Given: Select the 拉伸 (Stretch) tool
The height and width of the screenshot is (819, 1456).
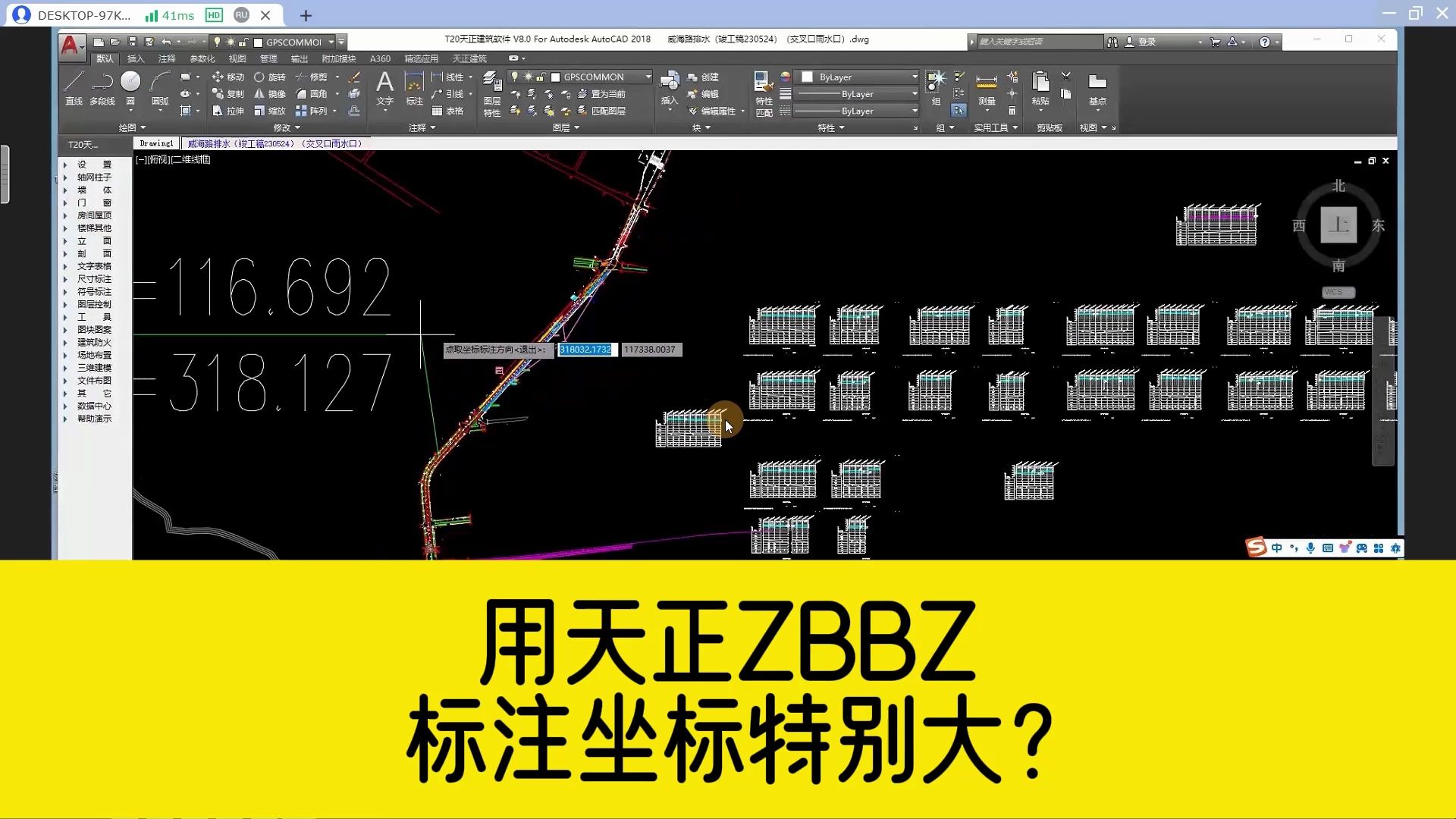Looking at the screenshot, I should coord(235,111).
